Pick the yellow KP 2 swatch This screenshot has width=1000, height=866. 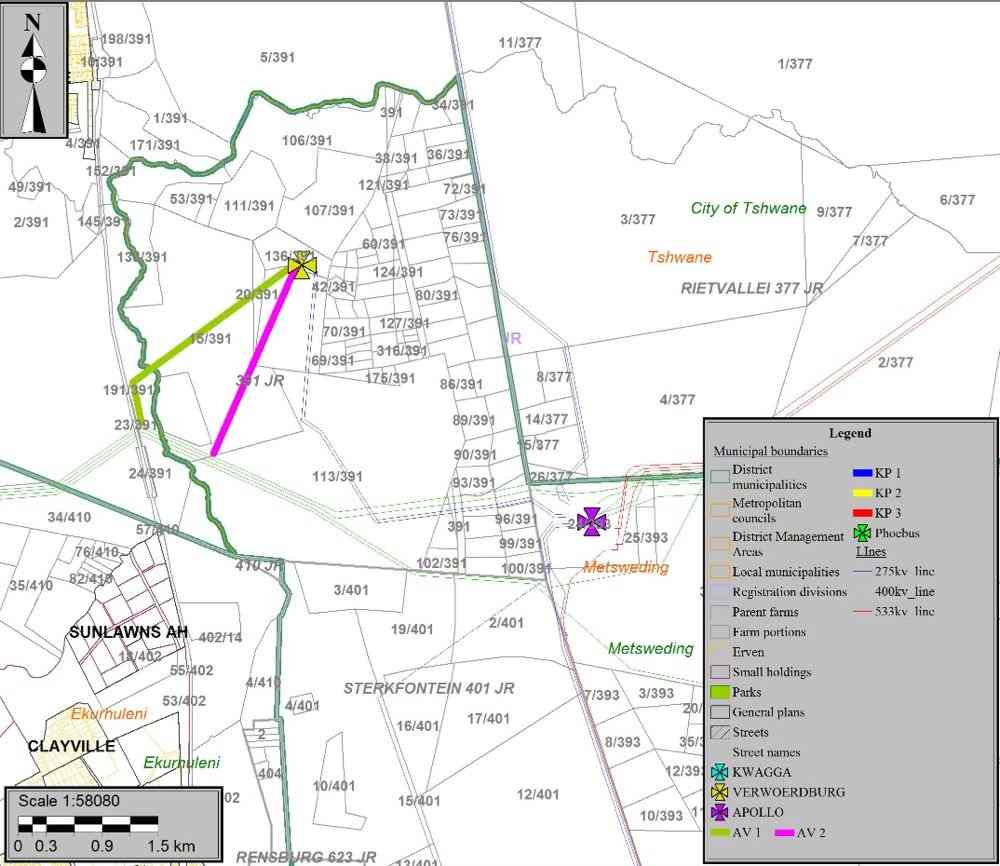coord(862,493)
